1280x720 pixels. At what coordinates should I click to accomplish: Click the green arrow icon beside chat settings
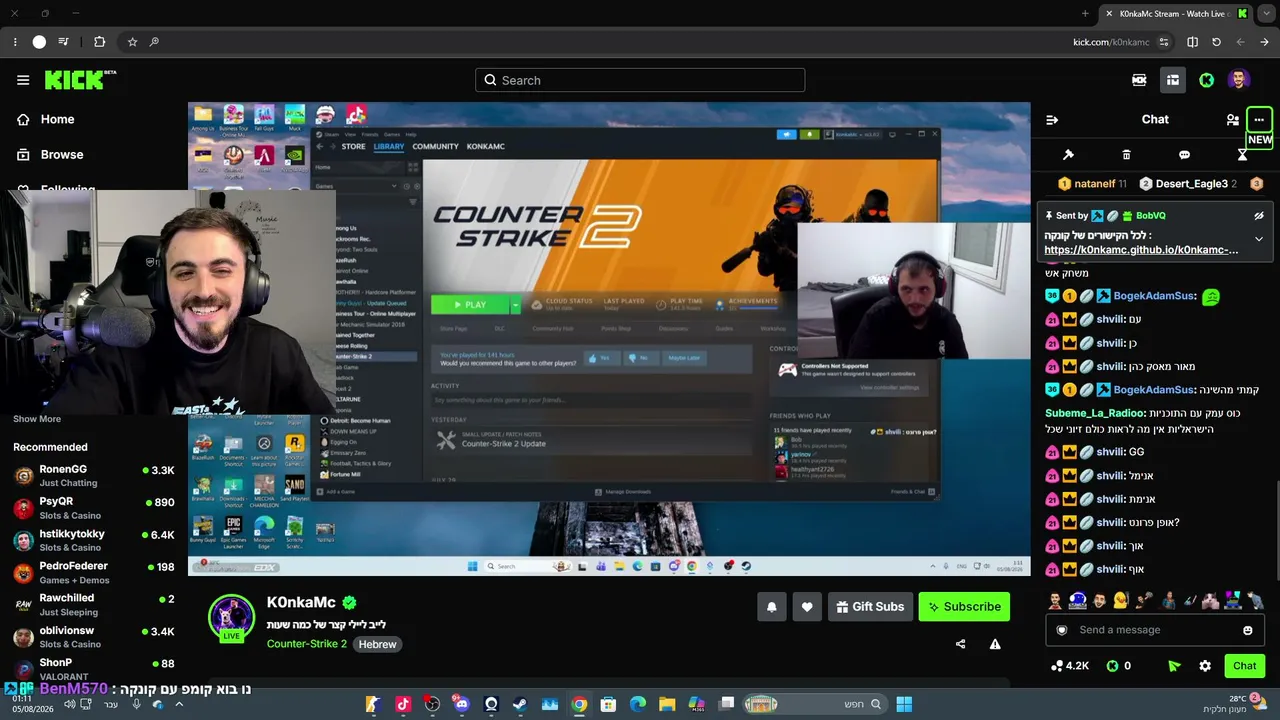pyautogui.click(x=1174, y=666)
